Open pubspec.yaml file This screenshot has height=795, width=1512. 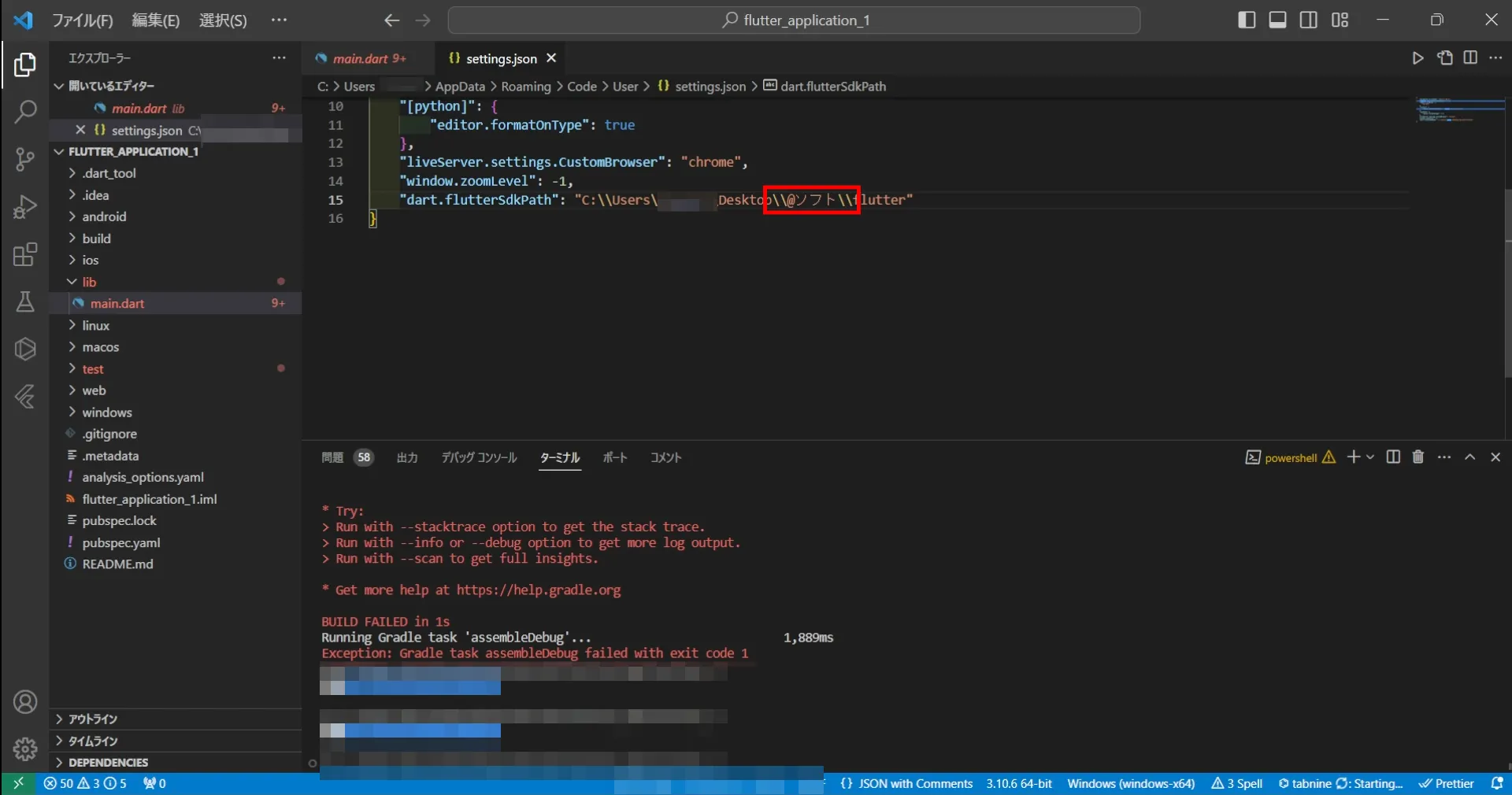121,543
